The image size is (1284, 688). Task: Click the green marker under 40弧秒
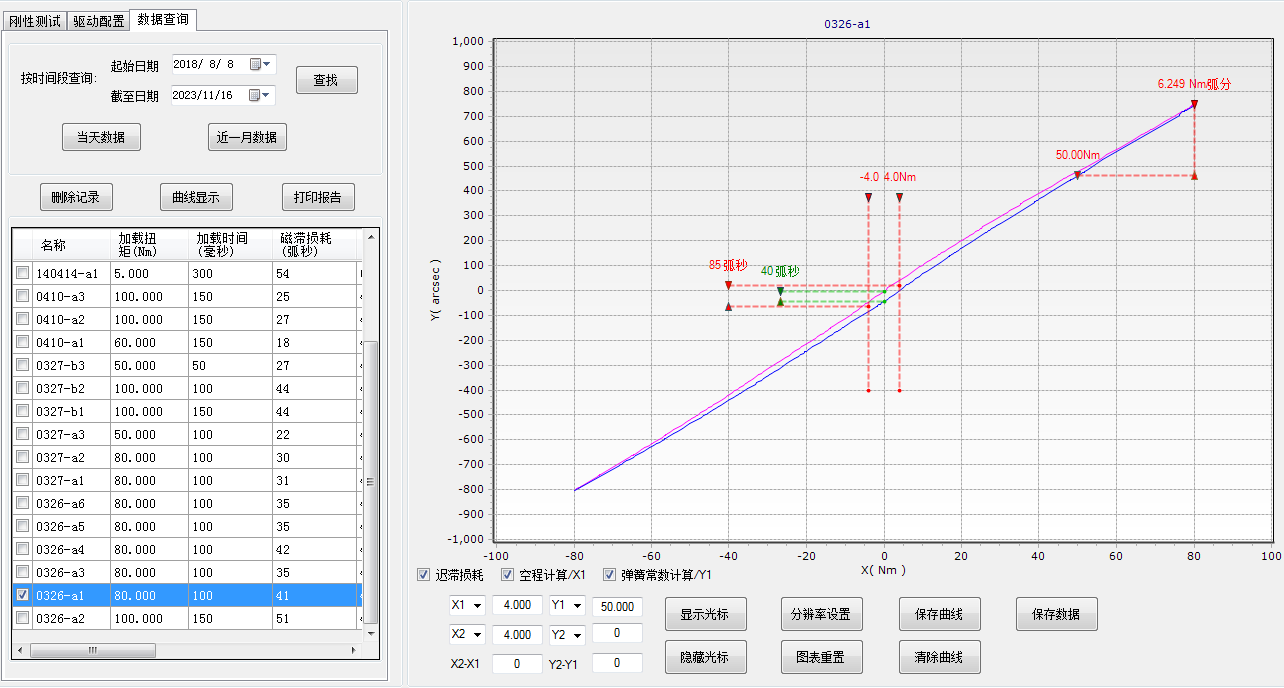point(780,291)
